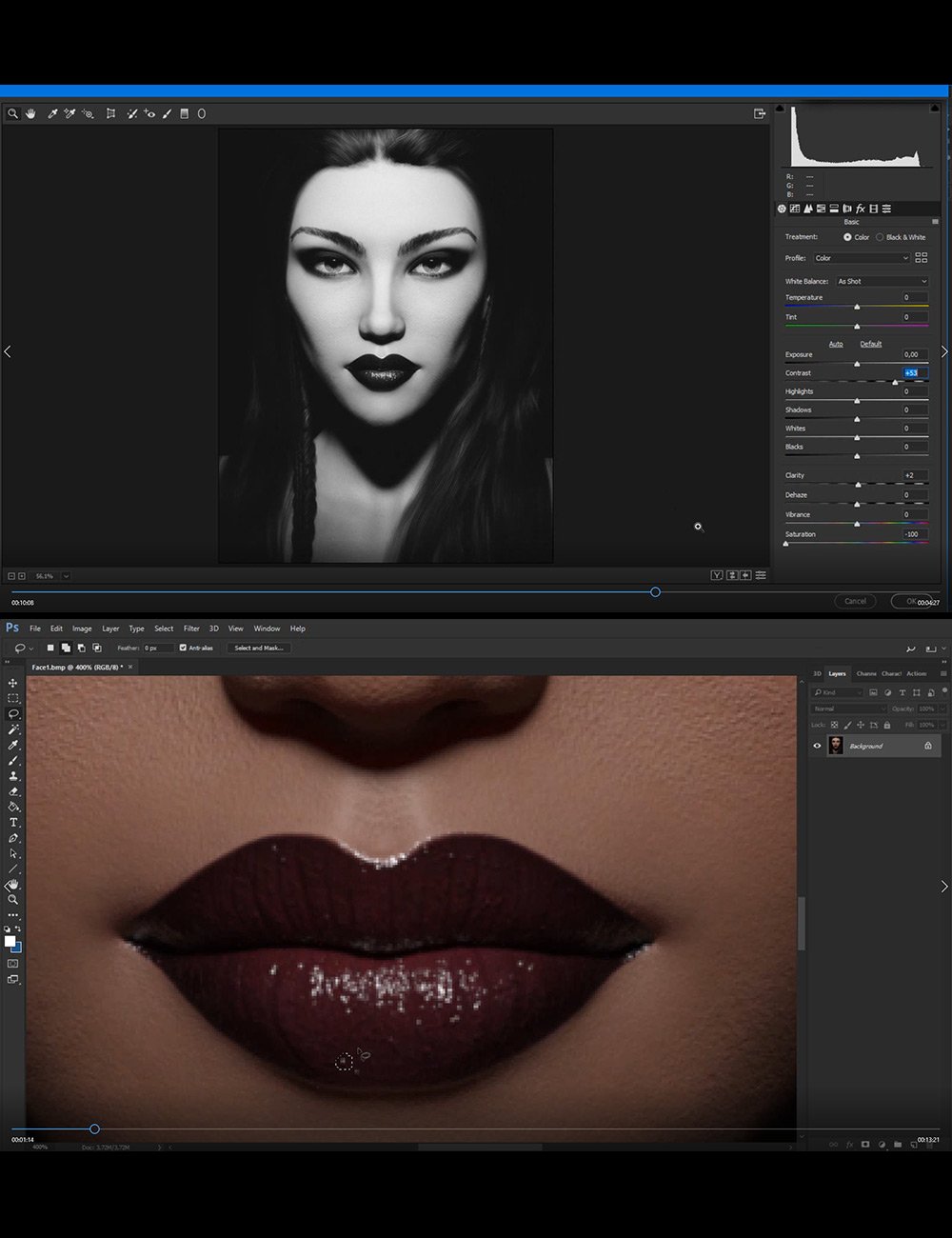Open the Filter menu

[191, 629]
